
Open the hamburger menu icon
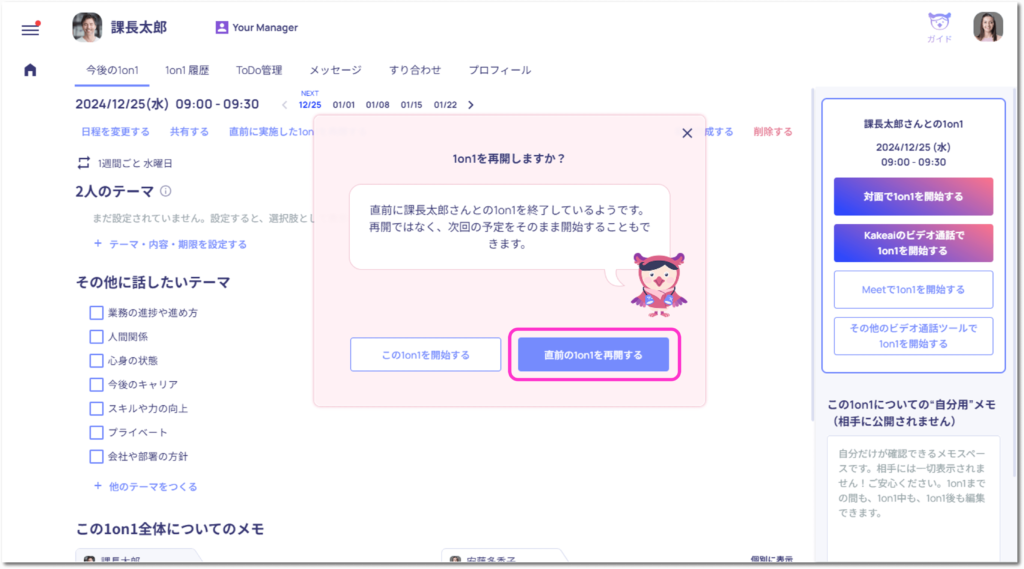pos(30,28)
